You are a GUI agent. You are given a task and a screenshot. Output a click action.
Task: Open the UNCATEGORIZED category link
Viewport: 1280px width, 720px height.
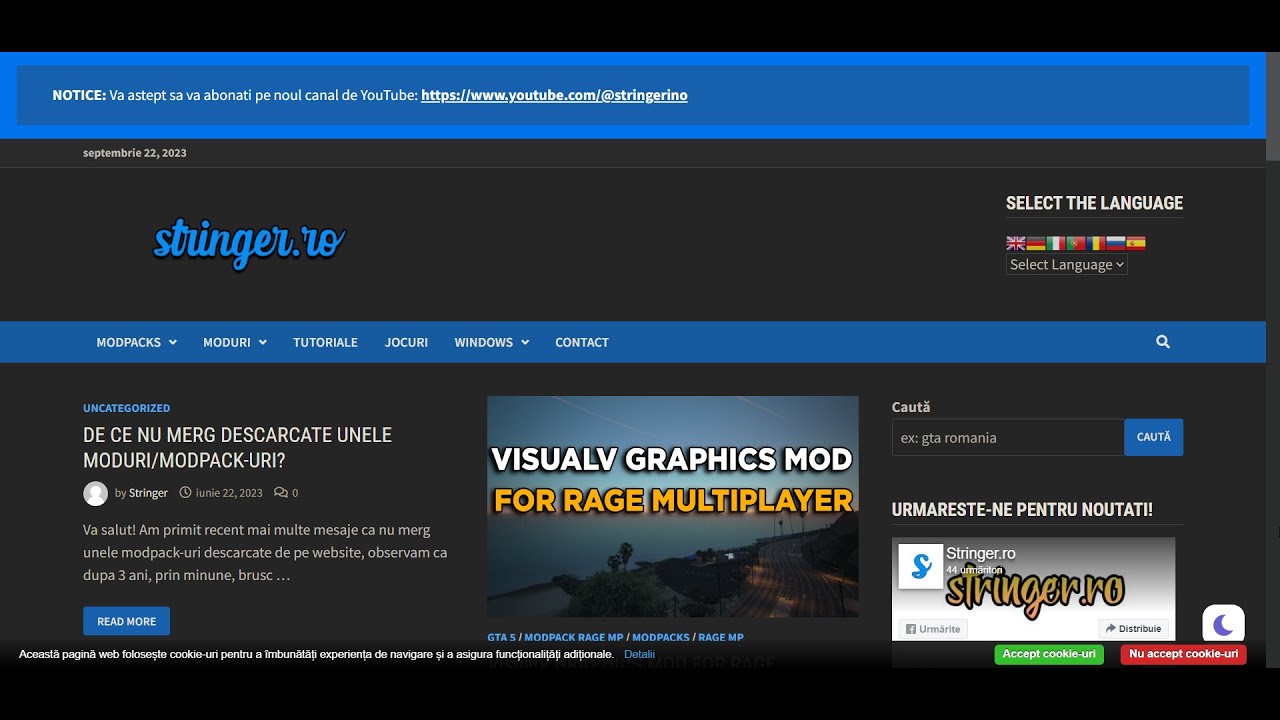pos(126,408)
